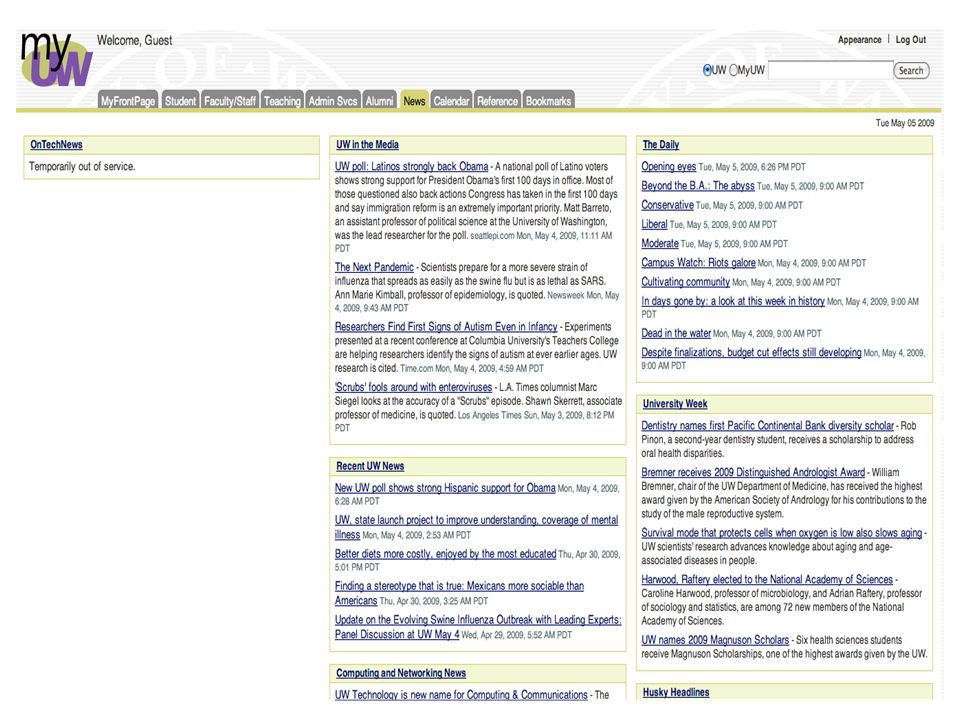Open the Recent UW News heading link
This screenshot has height=720, width=960.
(370, 466)
